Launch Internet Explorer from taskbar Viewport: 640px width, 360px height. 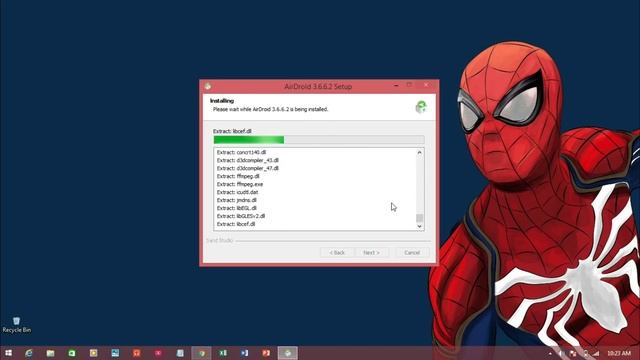[x=29, y=353]
